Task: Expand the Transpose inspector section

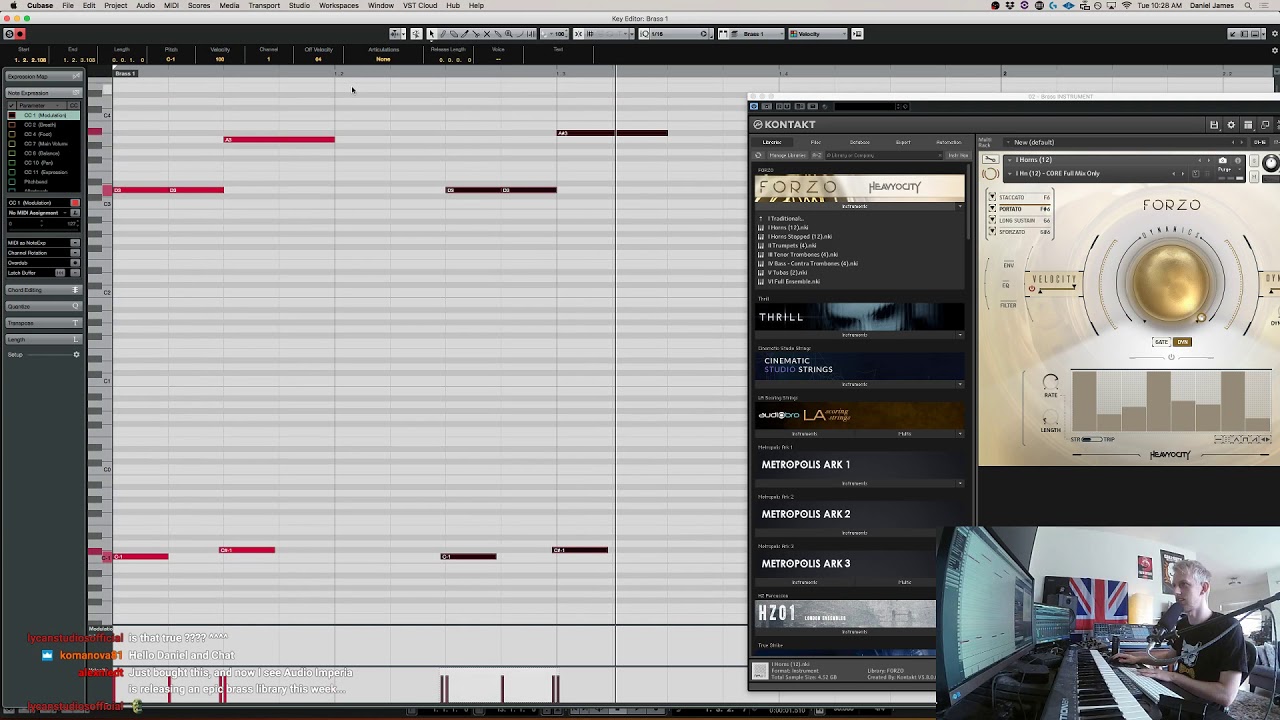Action: pyautogui.click(x=44, y=323)
